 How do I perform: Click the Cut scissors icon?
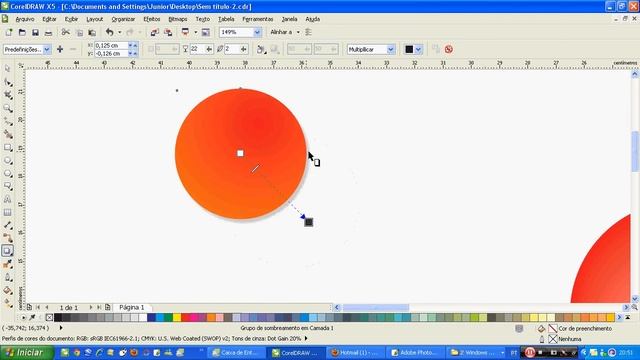tap(65, 32)
